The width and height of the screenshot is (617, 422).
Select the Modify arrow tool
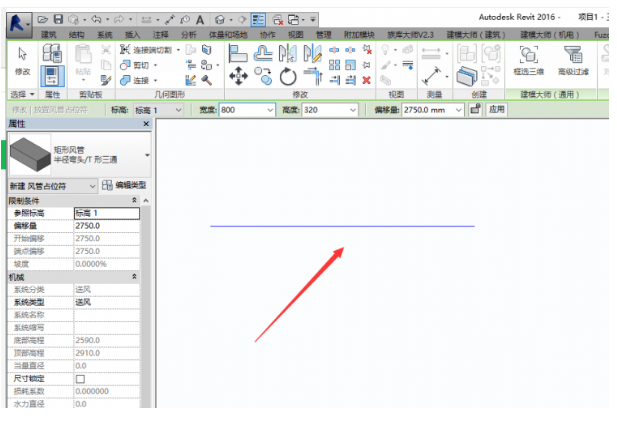[22, 60]
